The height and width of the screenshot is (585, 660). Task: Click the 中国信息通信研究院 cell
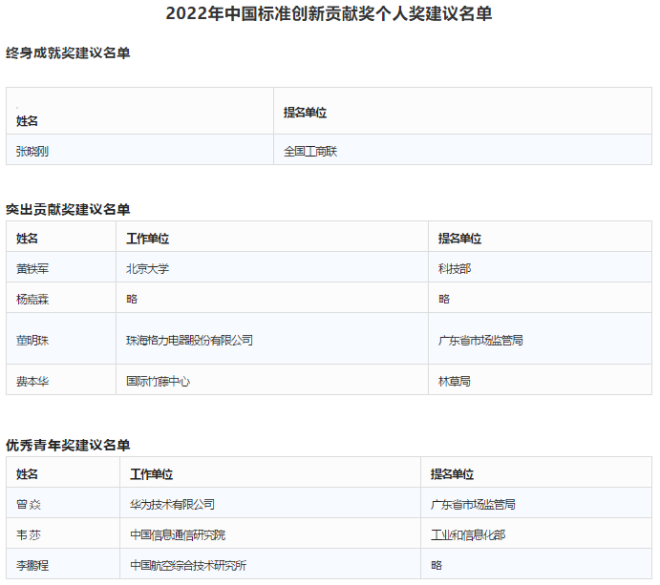[x=178, y=535]
